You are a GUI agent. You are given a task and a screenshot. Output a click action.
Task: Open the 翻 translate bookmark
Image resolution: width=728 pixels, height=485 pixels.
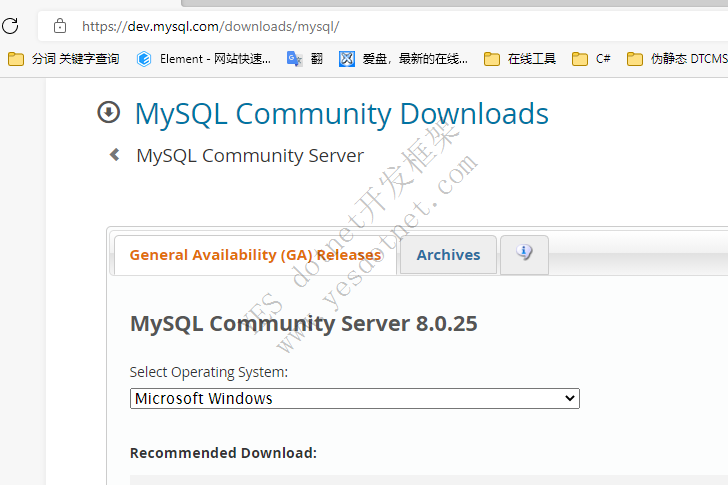coord(304,59)
